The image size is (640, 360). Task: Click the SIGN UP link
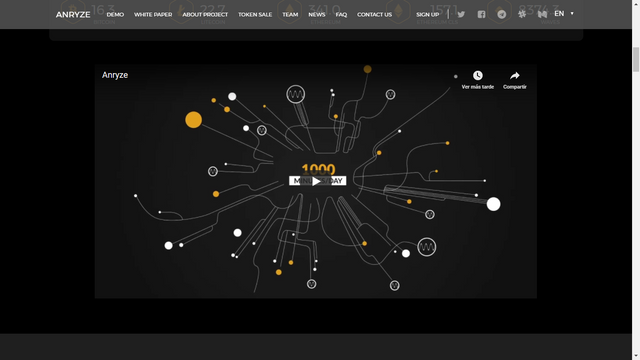pyautogui.click(x=427, y=14)
